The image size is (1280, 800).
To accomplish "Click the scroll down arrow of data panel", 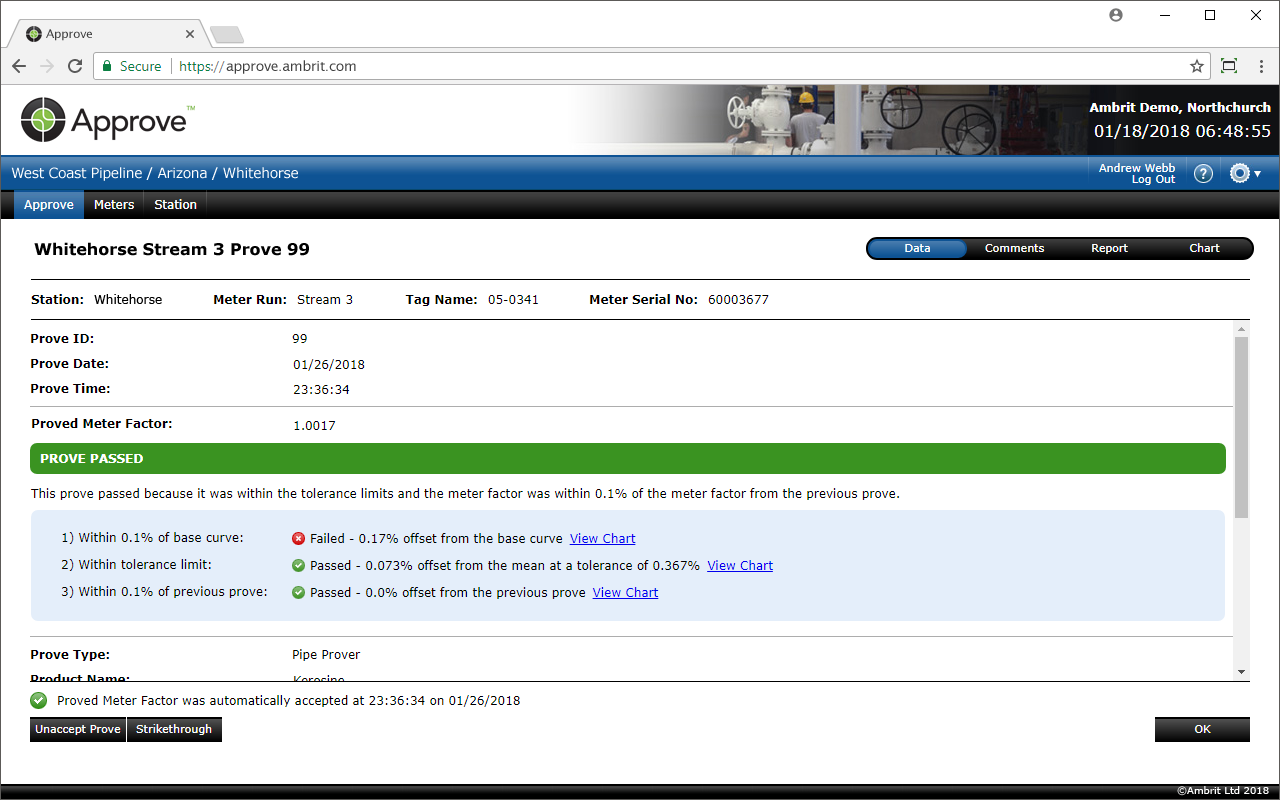I will tap(1241, 672).
